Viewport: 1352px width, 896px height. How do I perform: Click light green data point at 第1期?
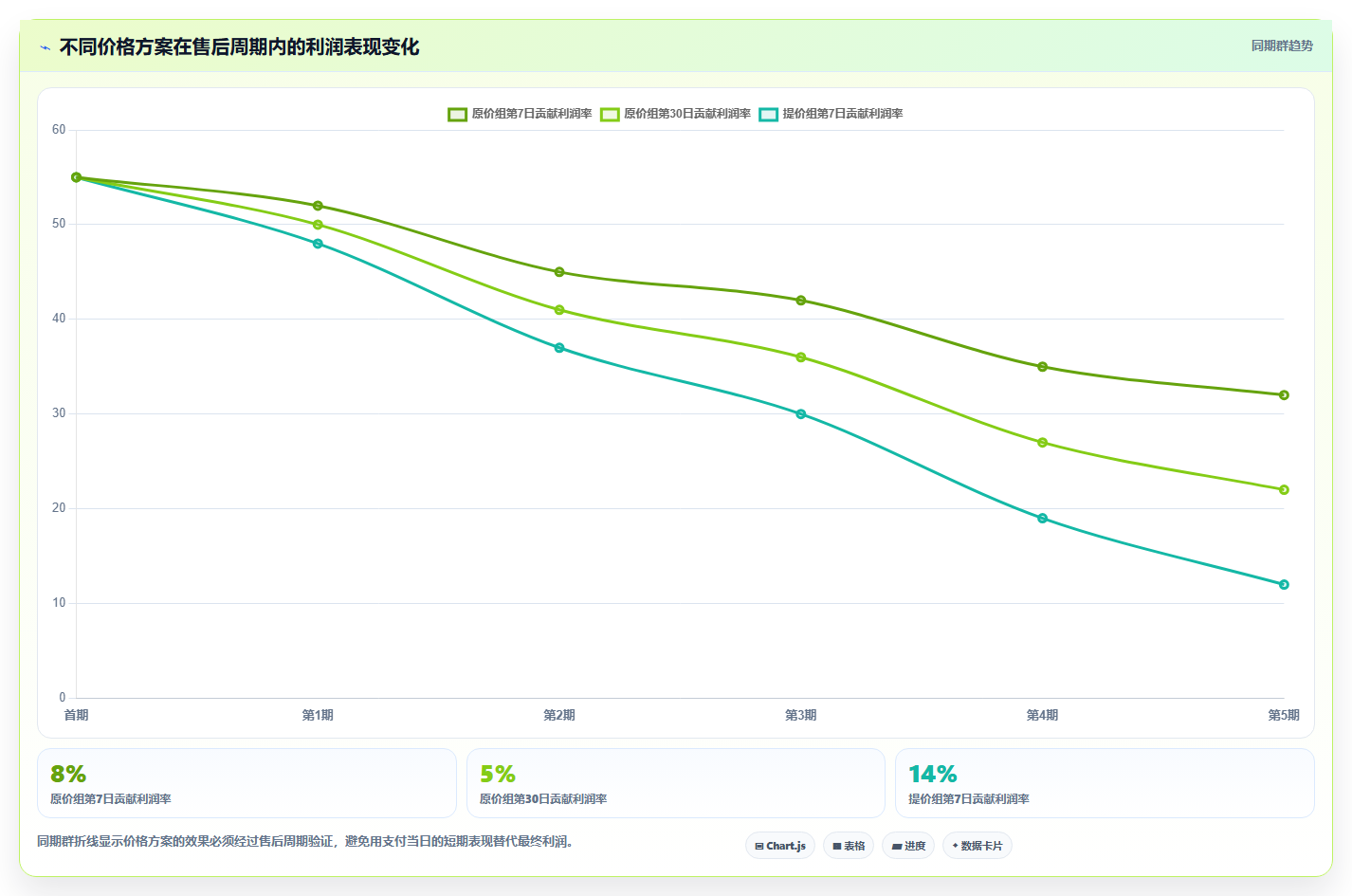pyautogui.click(x=318, y=225)
